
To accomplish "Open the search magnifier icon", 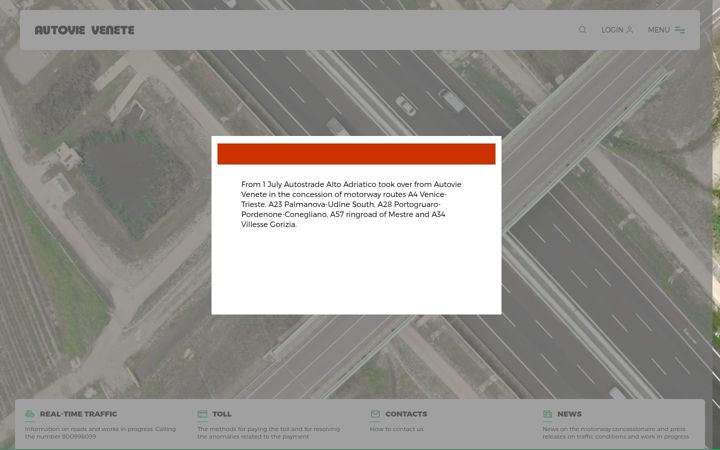I will (x=582, y=30).
